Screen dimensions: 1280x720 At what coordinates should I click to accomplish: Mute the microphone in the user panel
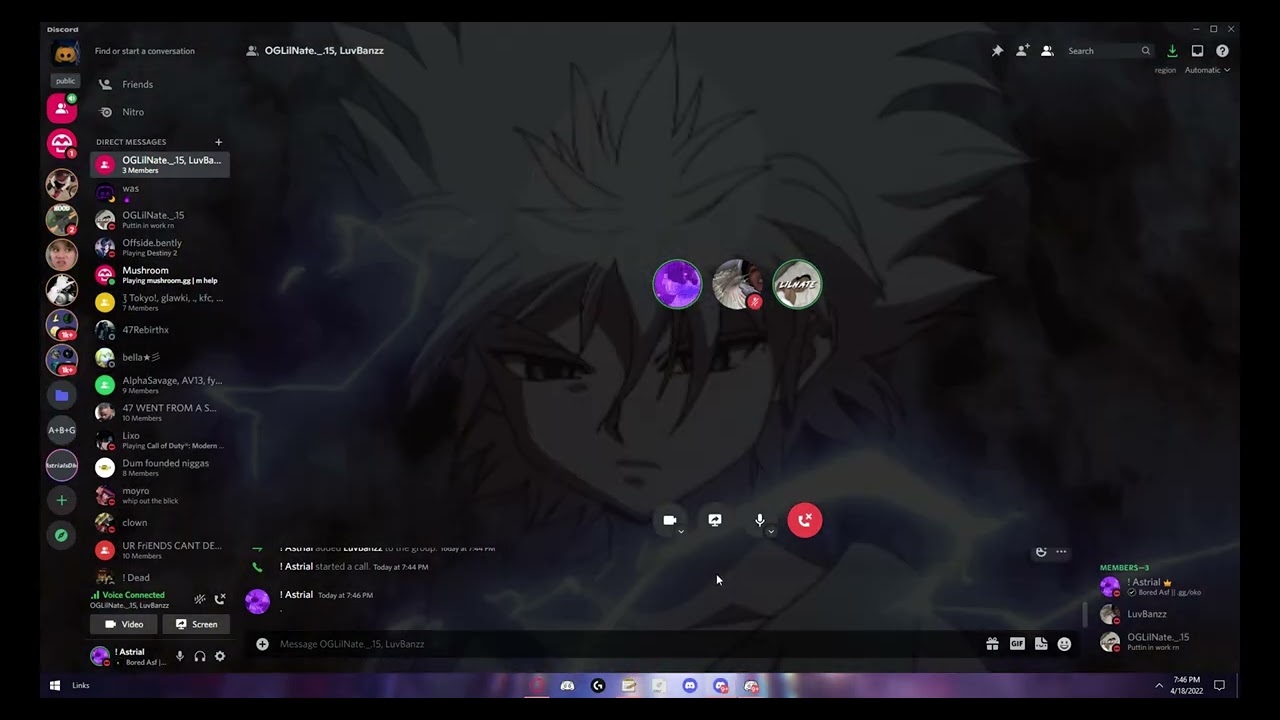180,656
